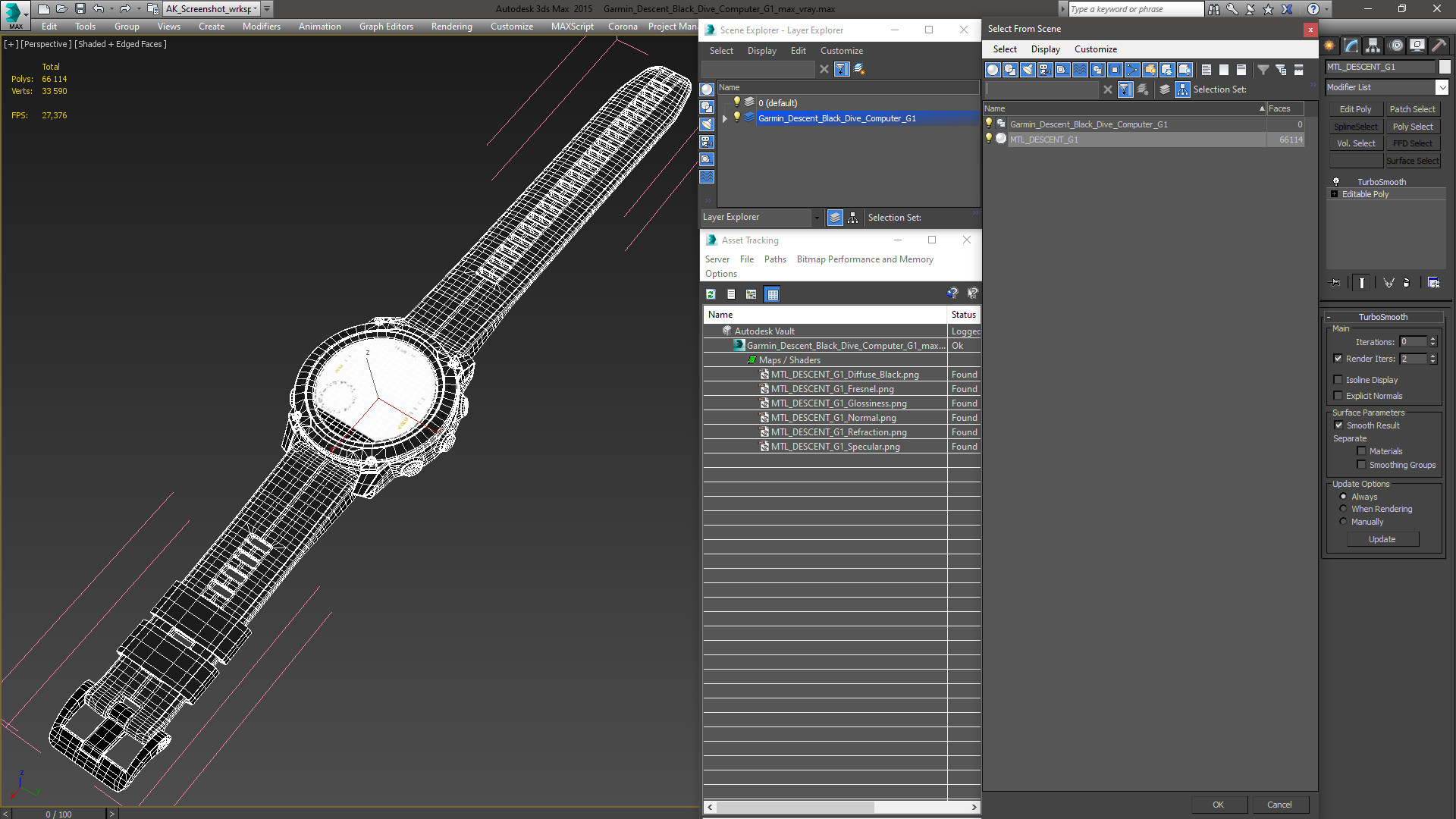Click Select All icon in Select From Scene

click(x=1207, y=70)
